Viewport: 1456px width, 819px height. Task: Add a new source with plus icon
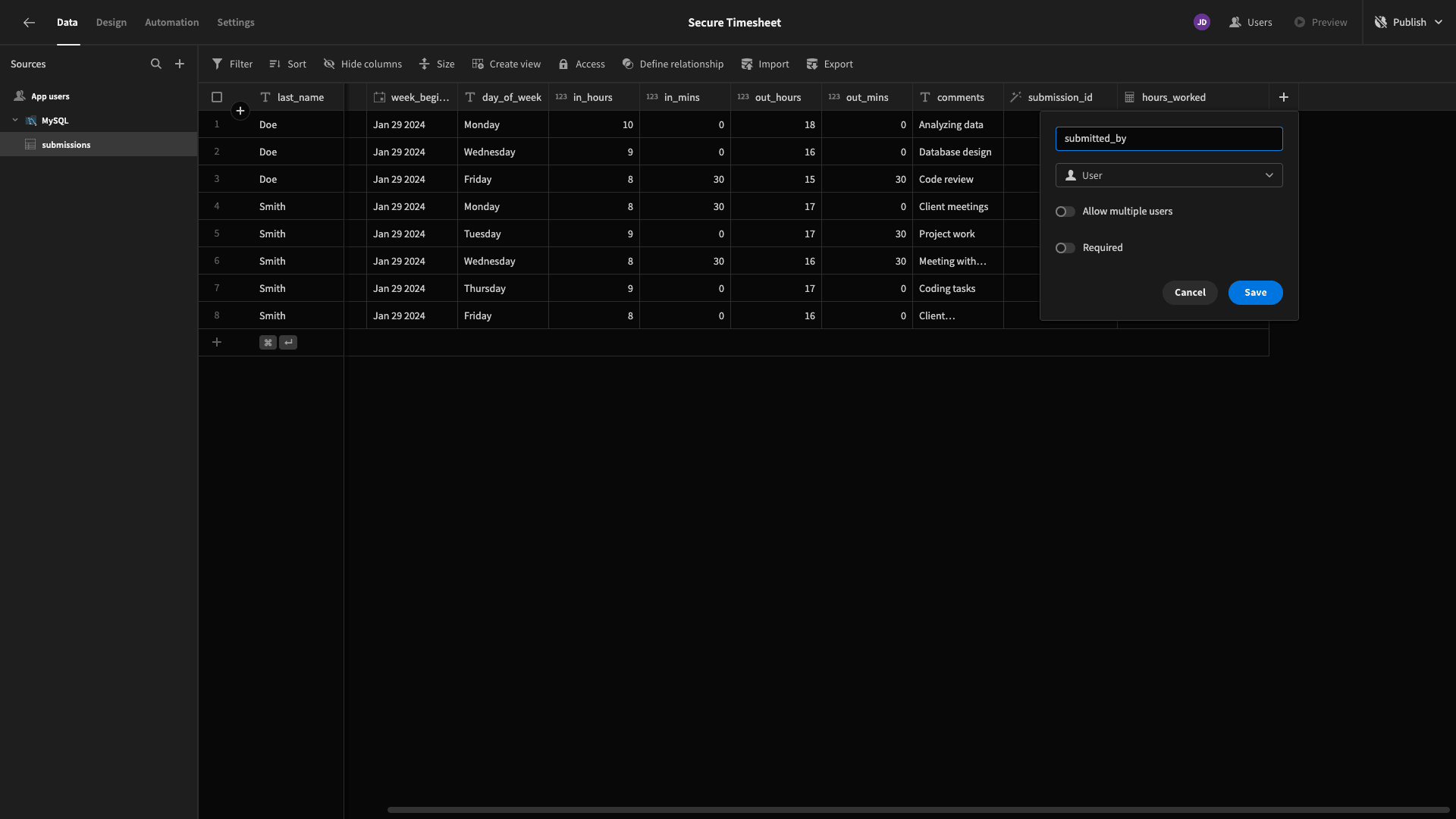tap(180, 64)
